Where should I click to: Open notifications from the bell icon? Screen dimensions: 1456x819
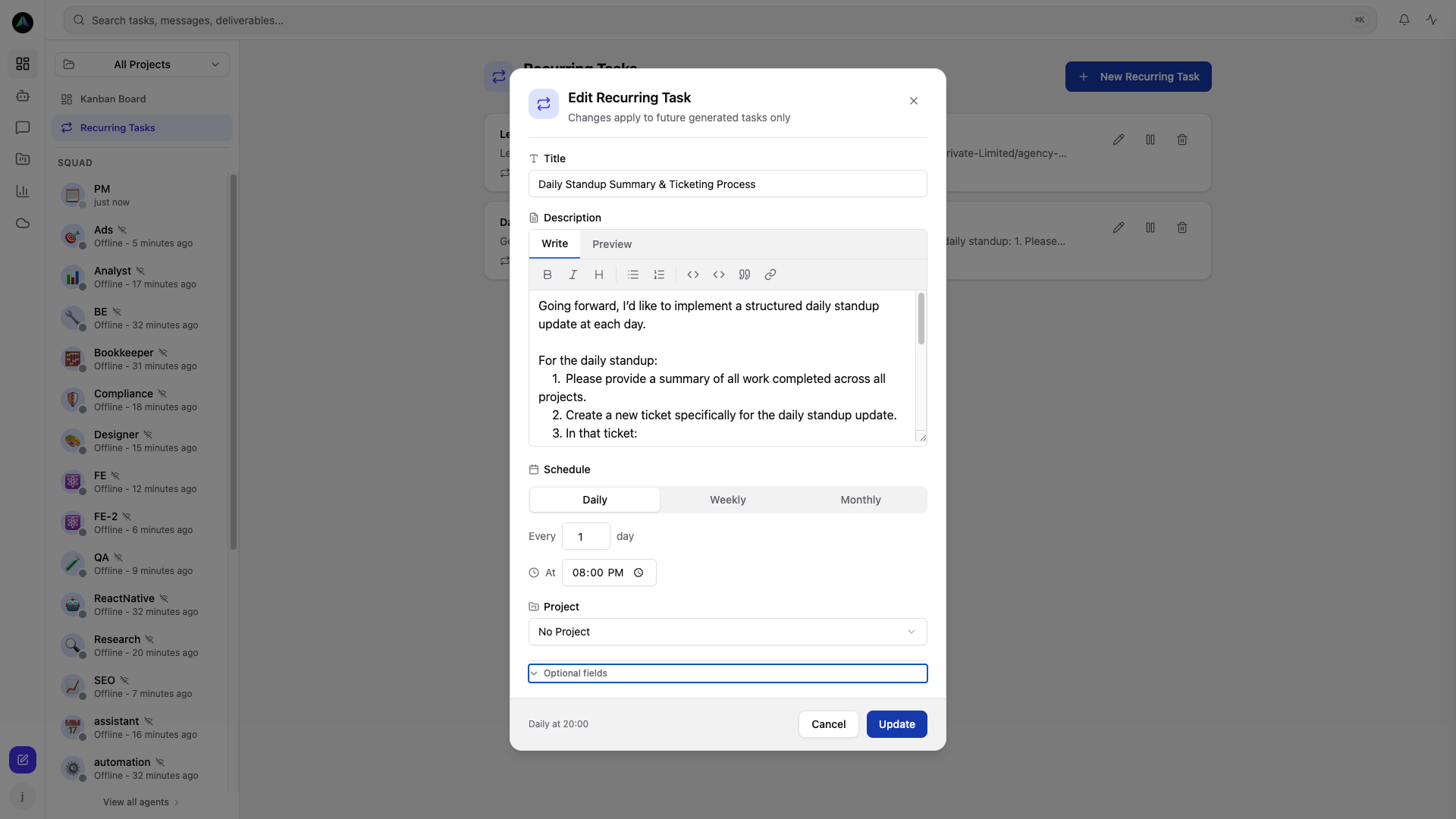click(1404, 20)
